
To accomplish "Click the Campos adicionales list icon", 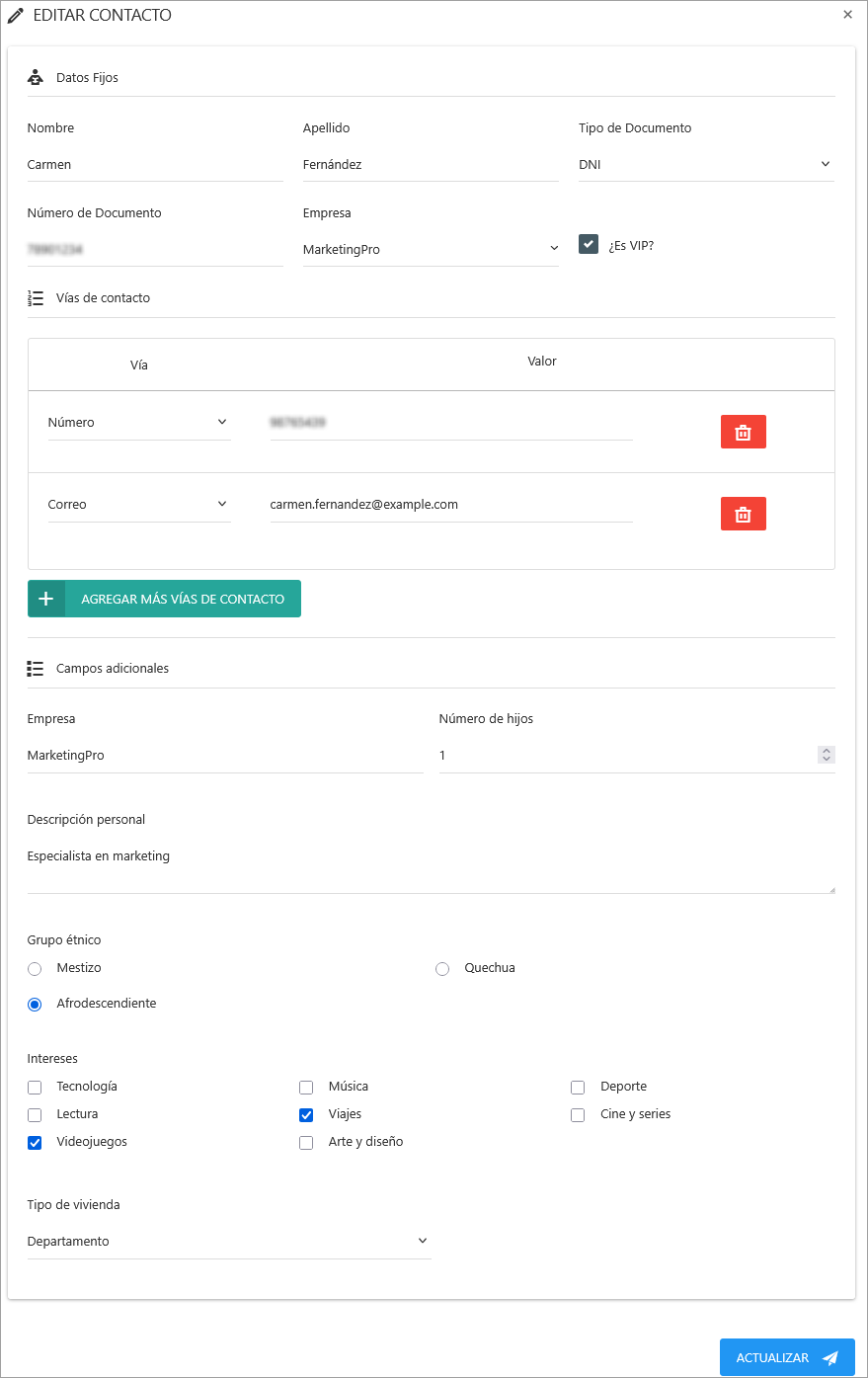I will pyautogui.click(x=36, y=669).
